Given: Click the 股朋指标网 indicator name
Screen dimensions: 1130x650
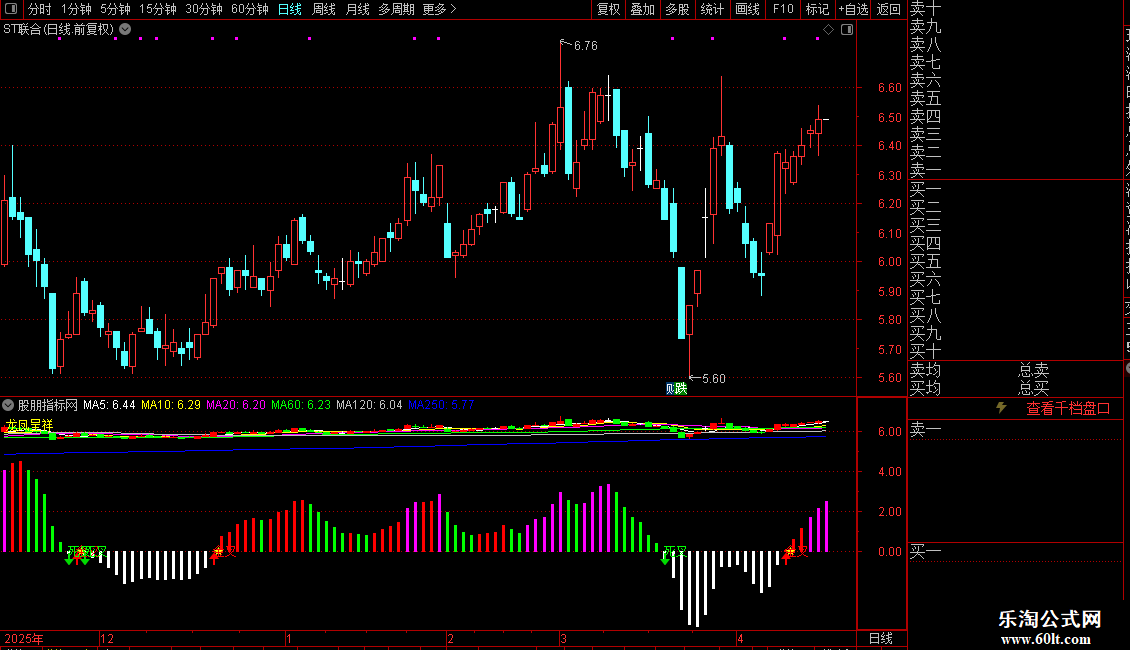Looking at the screenshot, I should (x=48, y=405).
